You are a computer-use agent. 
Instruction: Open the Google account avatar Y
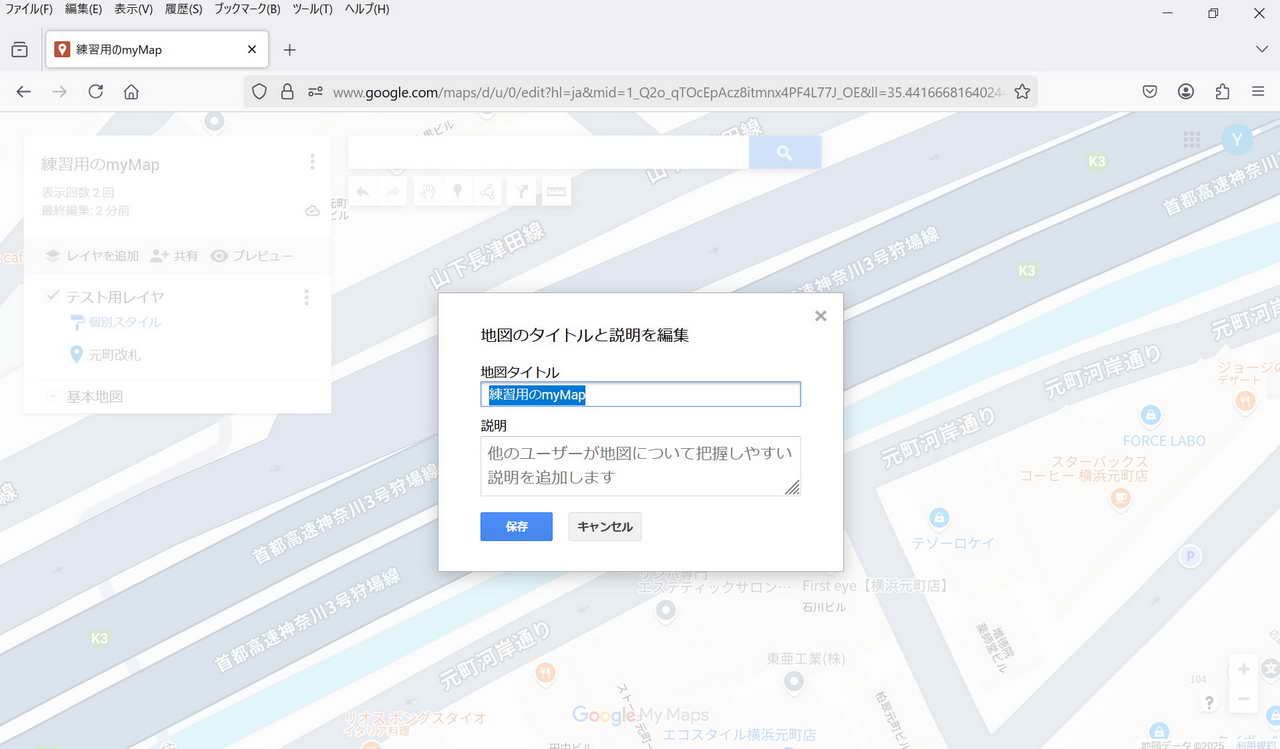pos(1237,140)
